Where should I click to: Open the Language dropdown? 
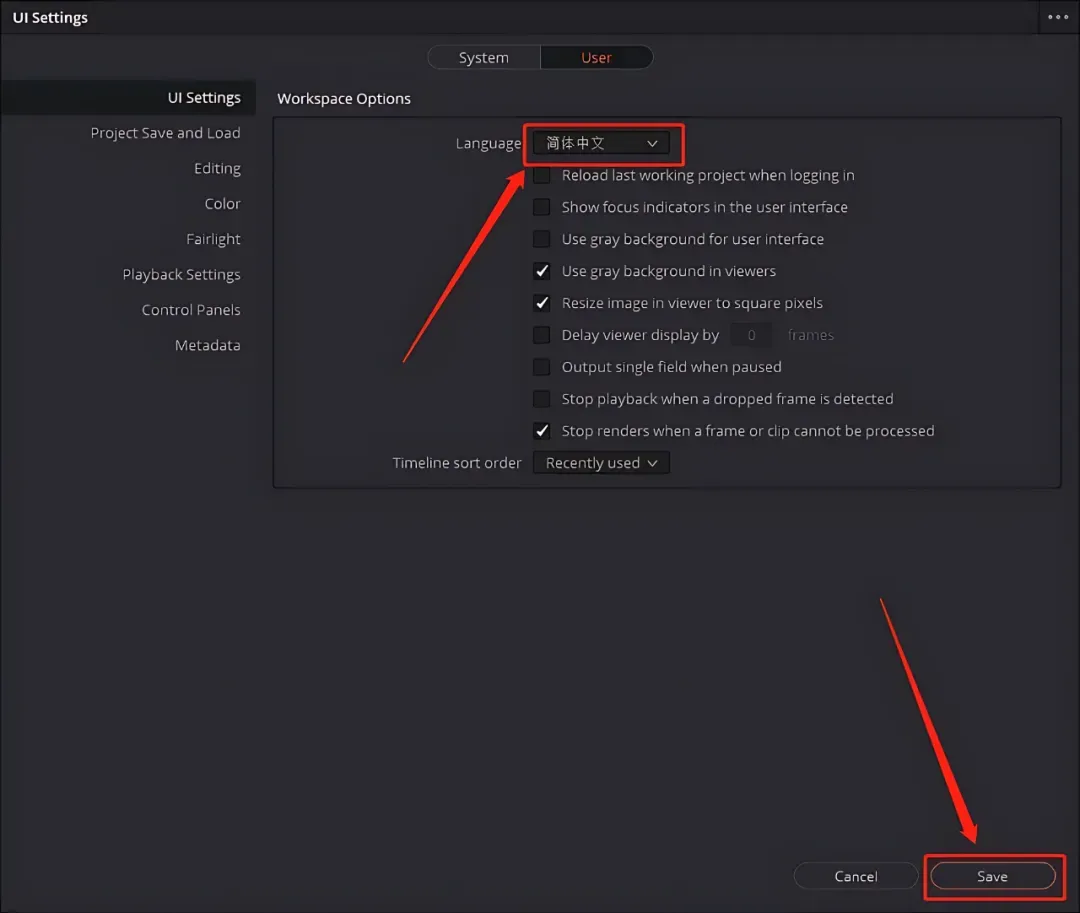pyautogui.click(x=601, y=143)
